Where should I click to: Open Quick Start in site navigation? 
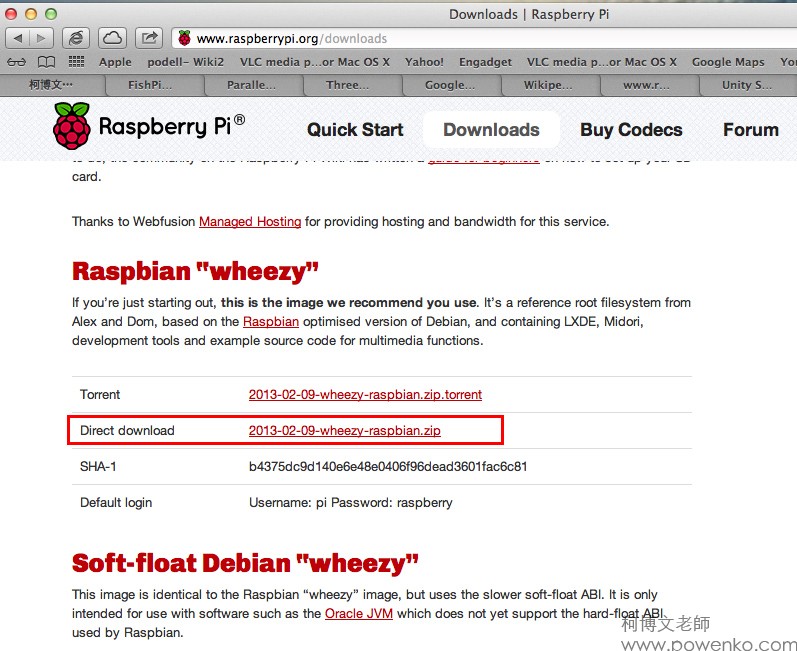pos(355,130)
